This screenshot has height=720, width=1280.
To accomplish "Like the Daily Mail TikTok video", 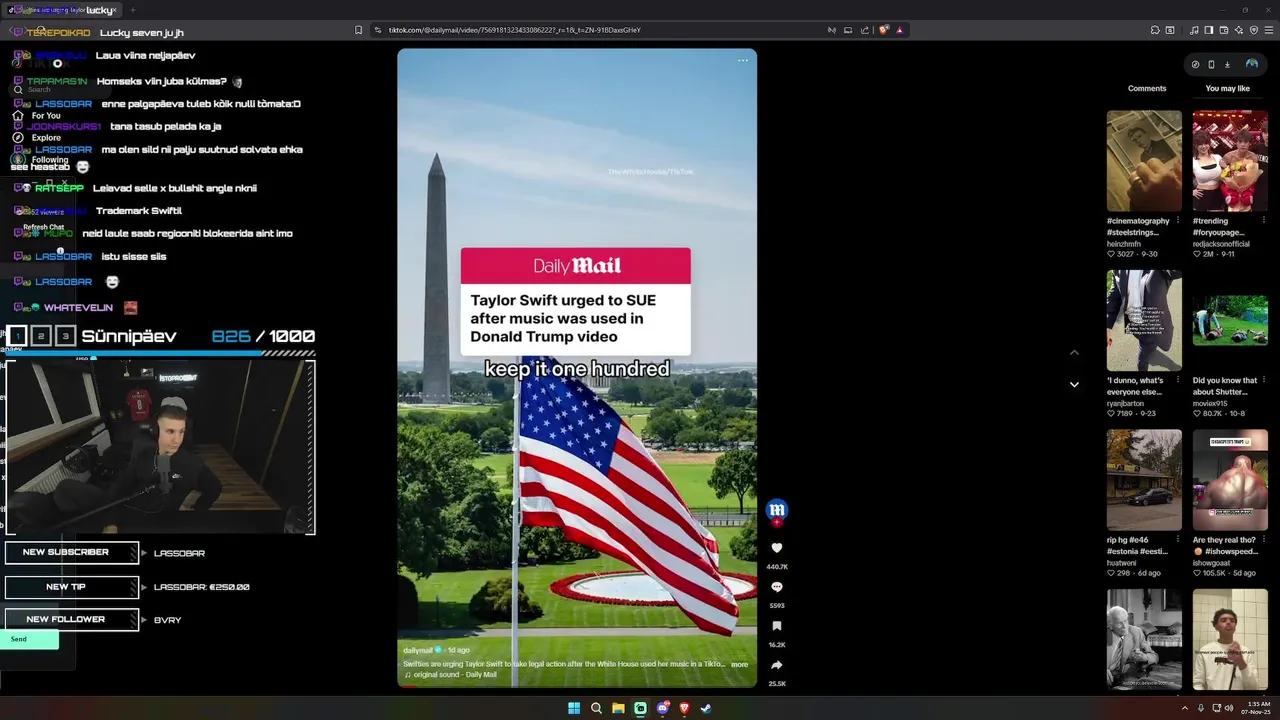I will (x=776, y=548).
